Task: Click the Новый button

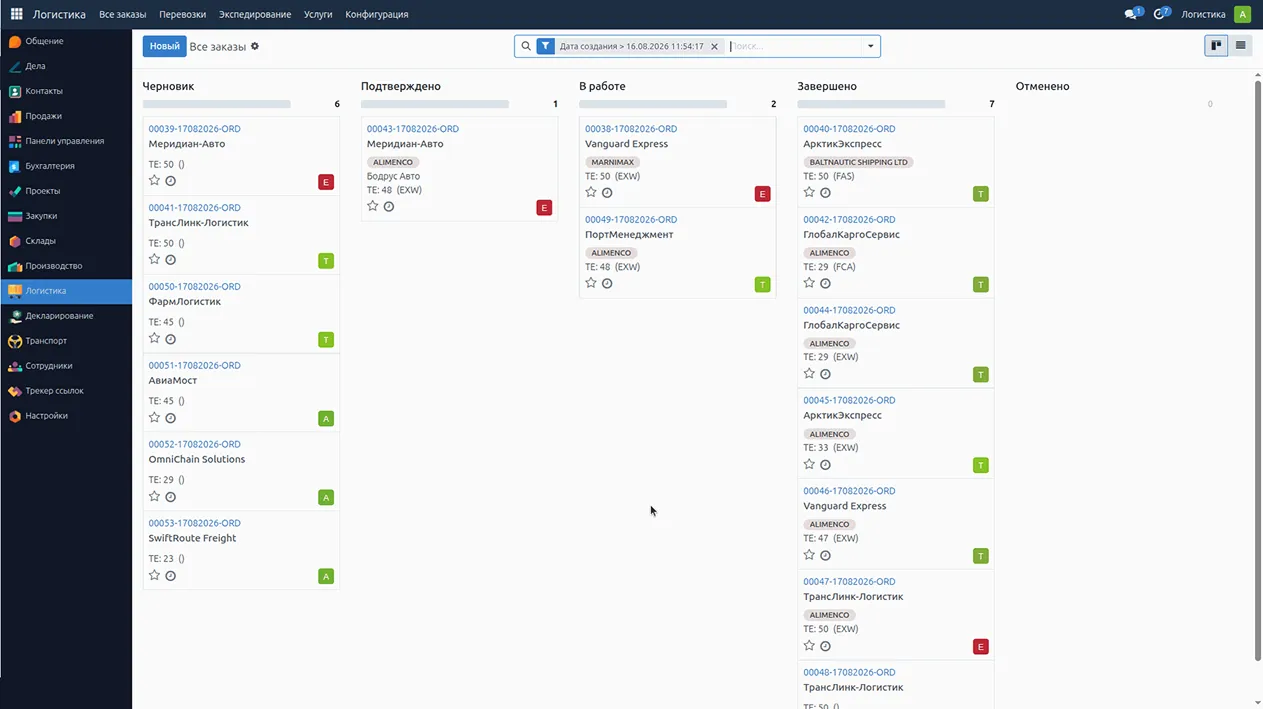Action: 164,46
